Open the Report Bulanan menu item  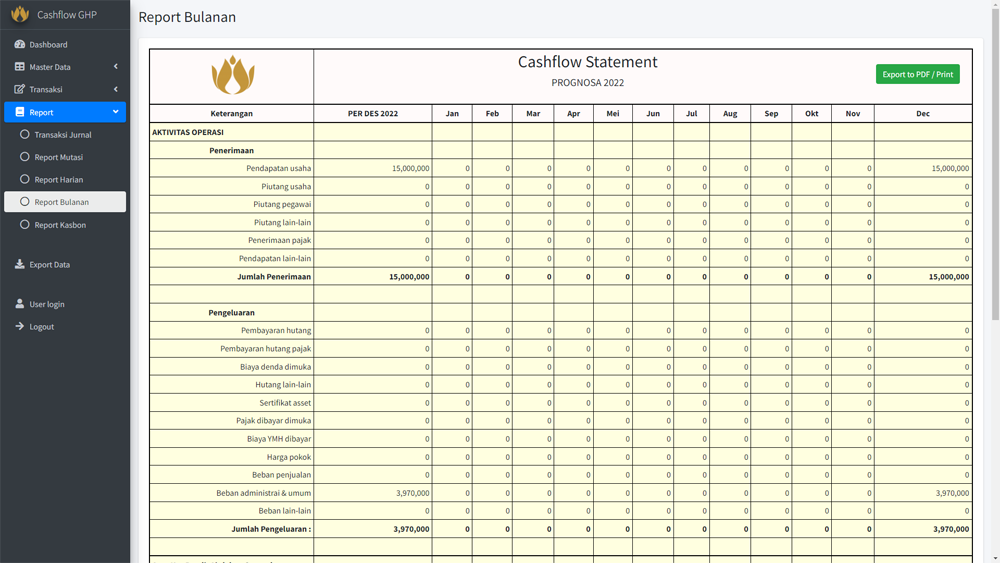tap(62, 202)
